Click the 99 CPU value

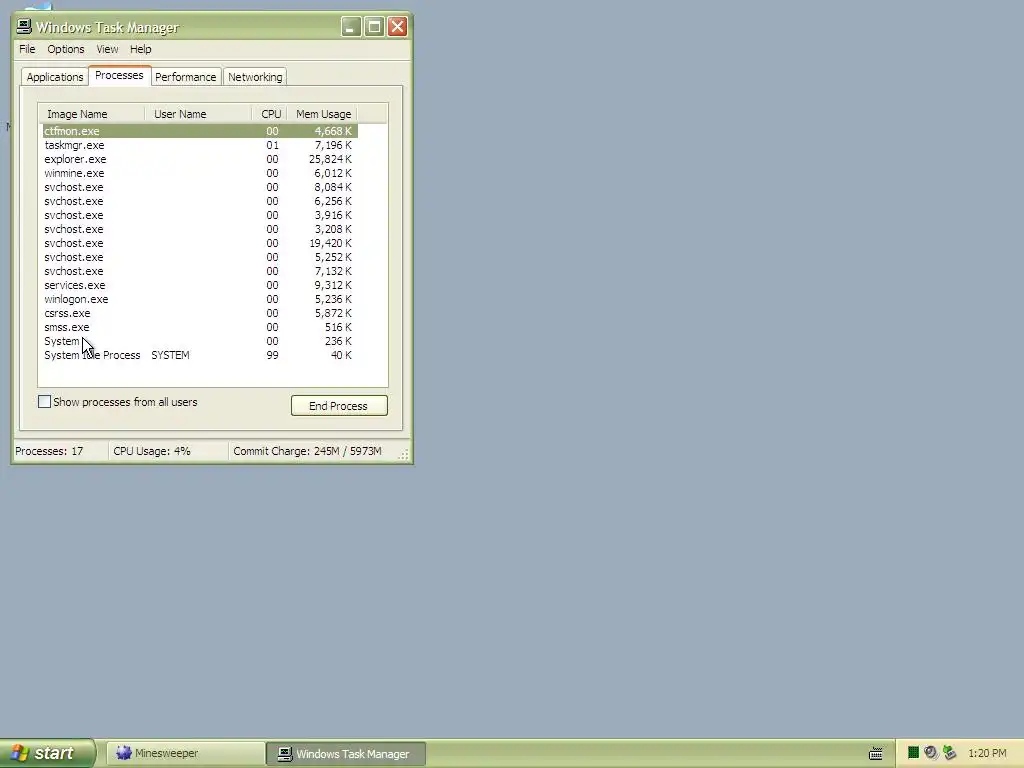point(272,355)
